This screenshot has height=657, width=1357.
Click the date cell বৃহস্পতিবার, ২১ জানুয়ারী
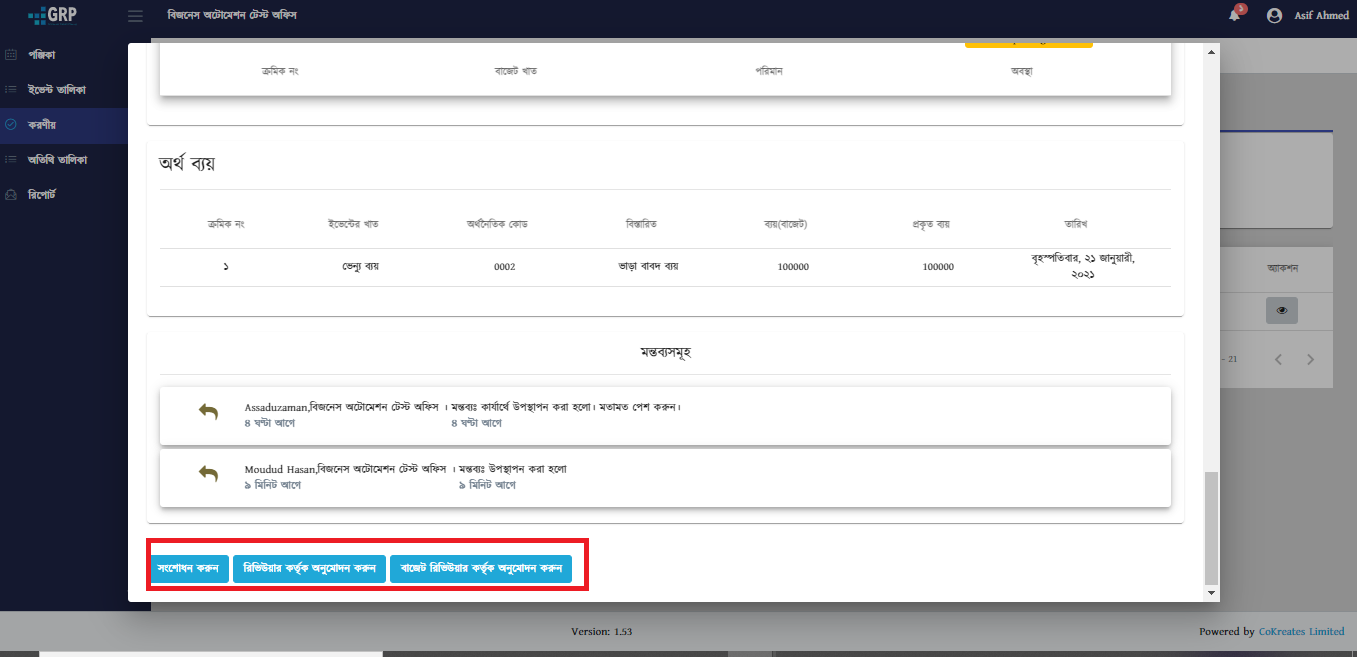point(1083,266)
